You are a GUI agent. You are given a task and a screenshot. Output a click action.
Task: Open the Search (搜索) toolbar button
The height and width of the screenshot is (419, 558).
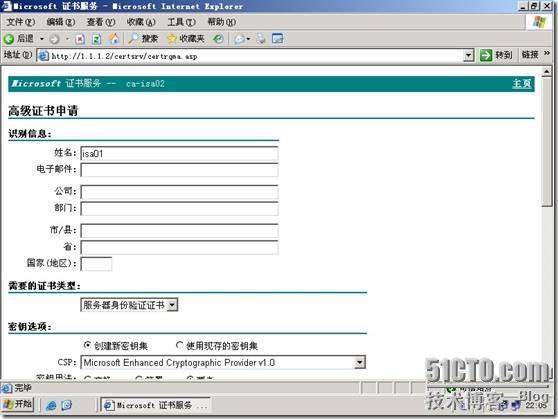(x=143, y=38)
